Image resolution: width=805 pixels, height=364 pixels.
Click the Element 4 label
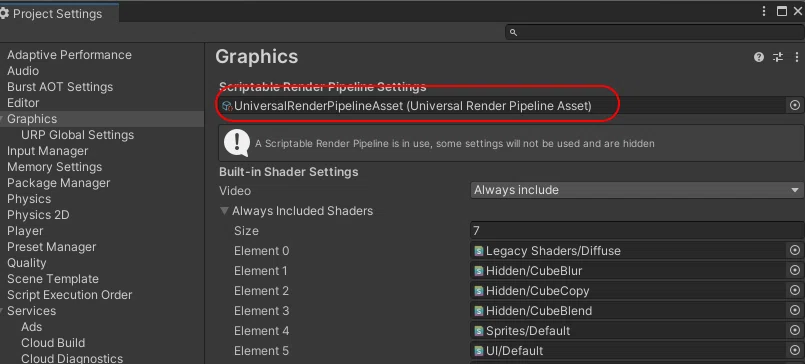click(261, 331)
